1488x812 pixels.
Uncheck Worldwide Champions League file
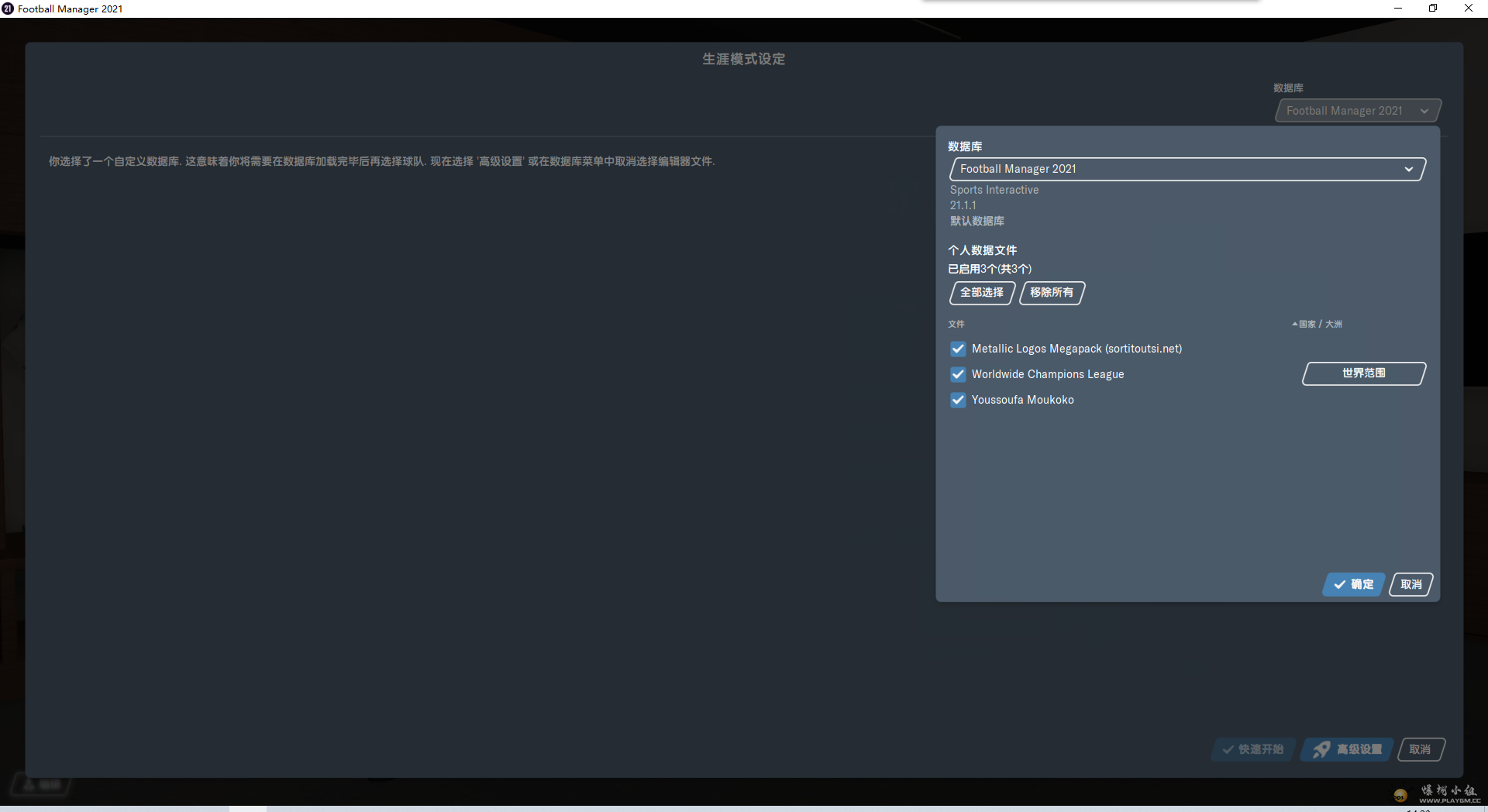tap(958, 374)
